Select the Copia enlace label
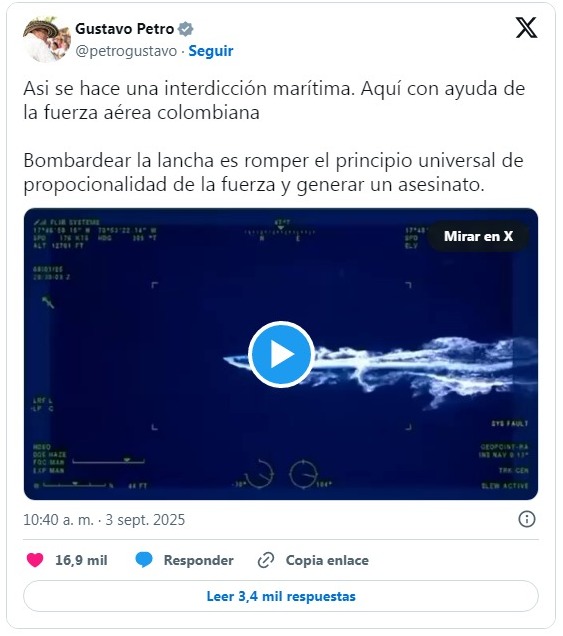 point(327,560)
